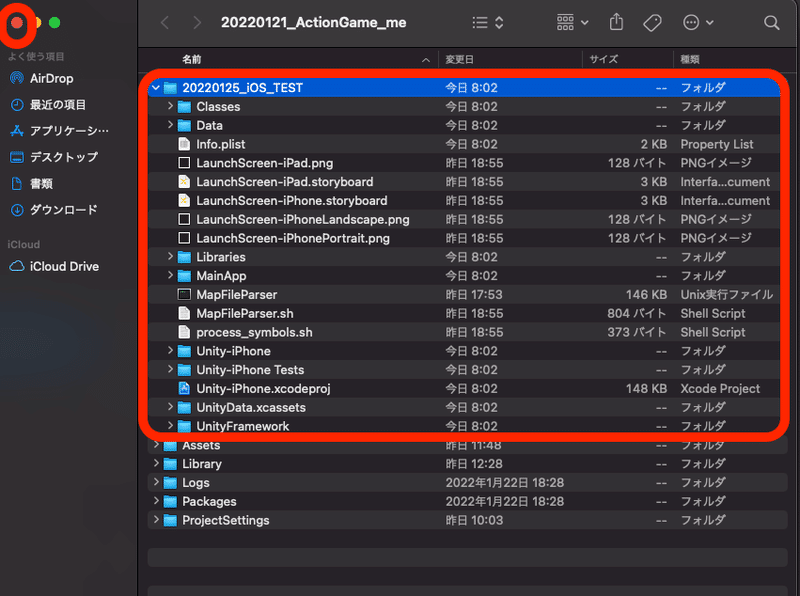
Task: Sort by the 名前 column header
Action: pos(192,59)
